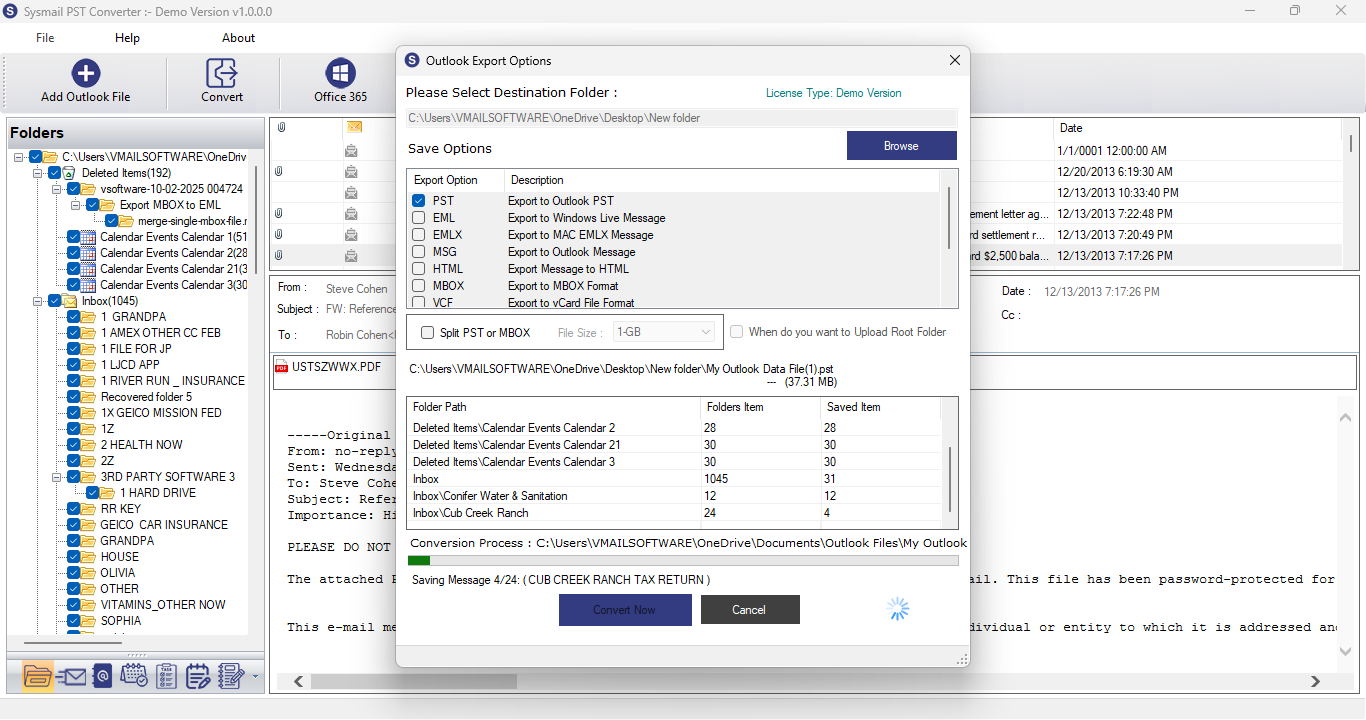1366x720 pixels.
Task: Collapse the Deleted Items tree node
Action: 38,173
